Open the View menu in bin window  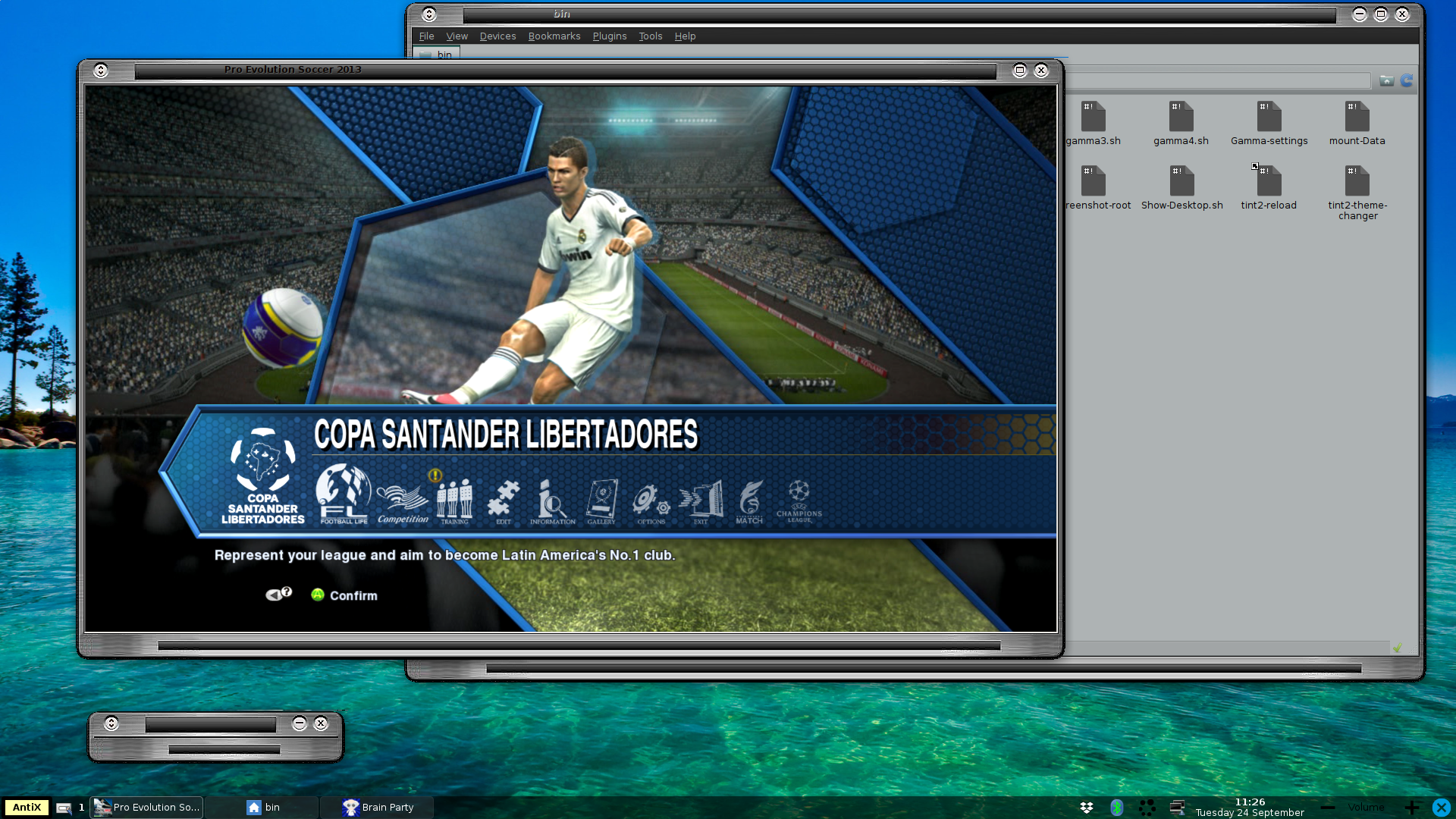[x=457, y=36]
